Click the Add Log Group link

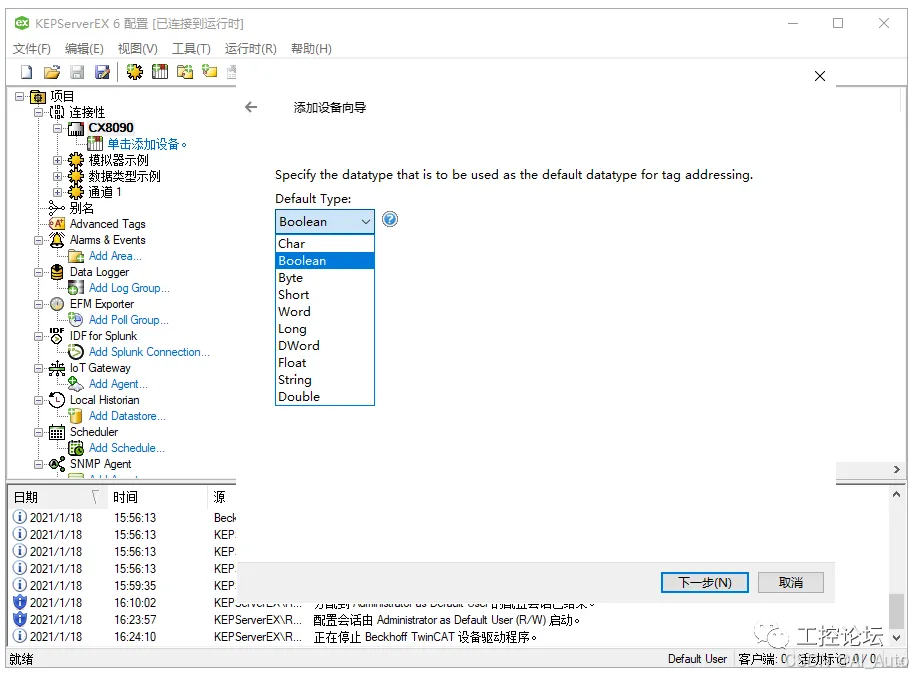coord(129,288)
